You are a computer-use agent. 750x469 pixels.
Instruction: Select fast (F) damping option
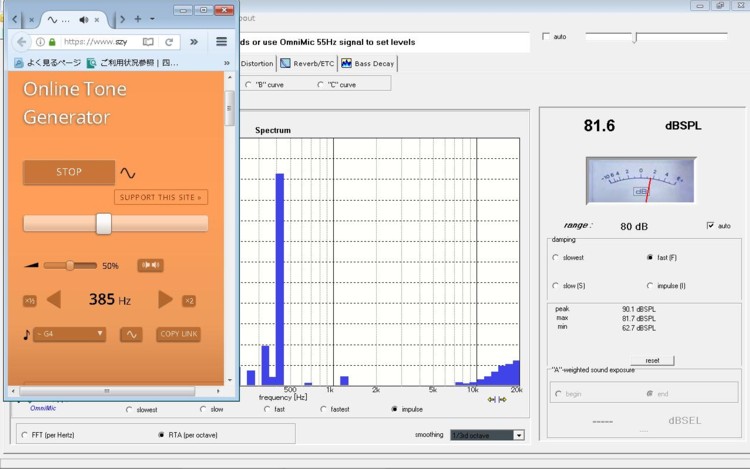pyautogui.click(x=650, y=257)
